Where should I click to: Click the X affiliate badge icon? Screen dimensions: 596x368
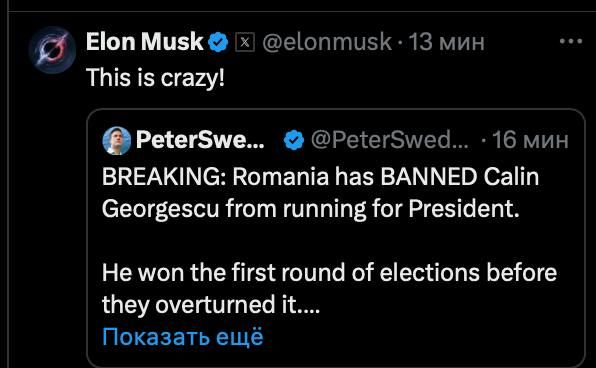click(245, 42)
